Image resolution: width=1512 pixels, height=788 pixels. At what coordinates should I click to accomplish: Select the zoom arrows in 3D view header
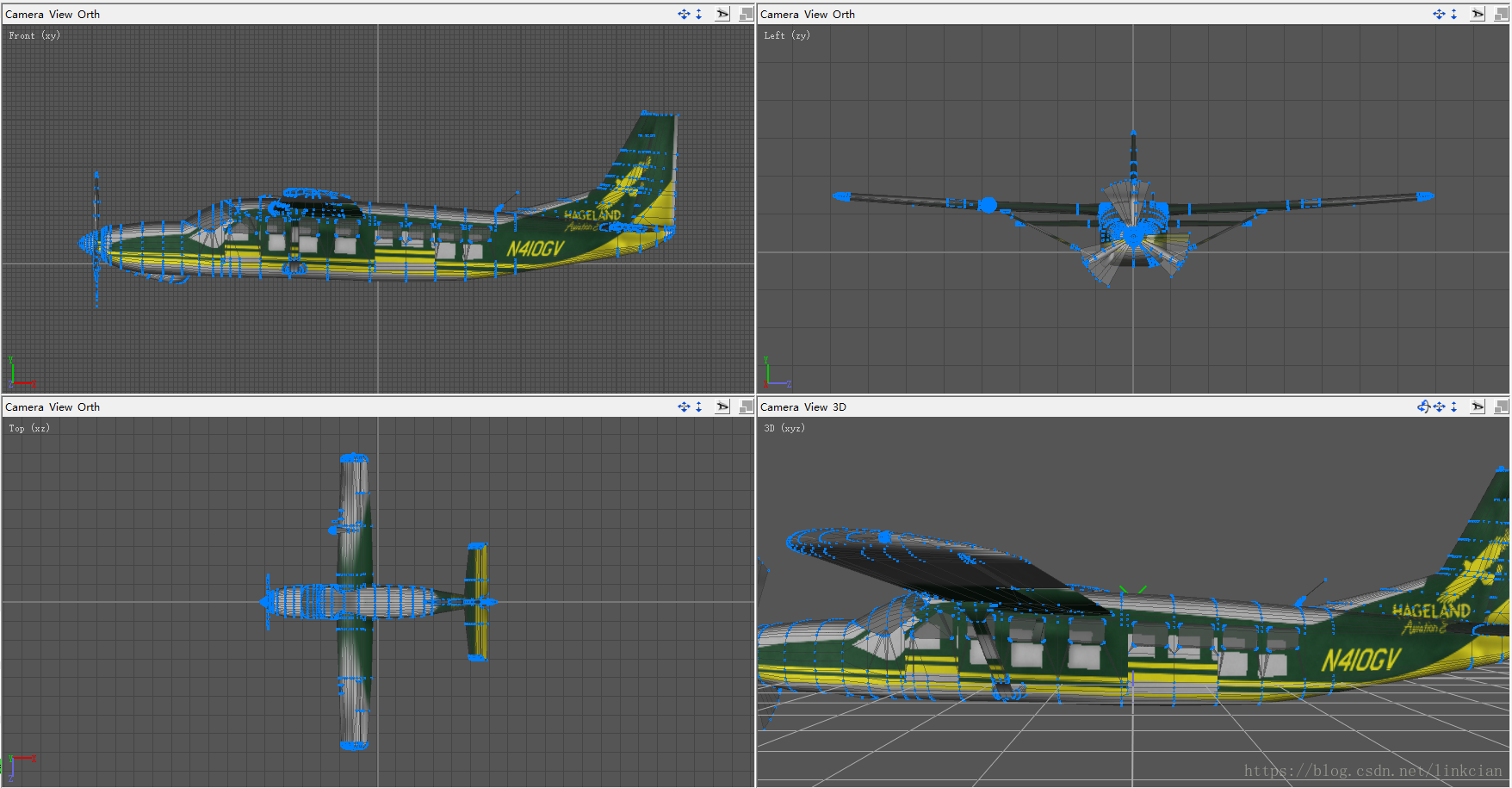tap(1453, 406)
